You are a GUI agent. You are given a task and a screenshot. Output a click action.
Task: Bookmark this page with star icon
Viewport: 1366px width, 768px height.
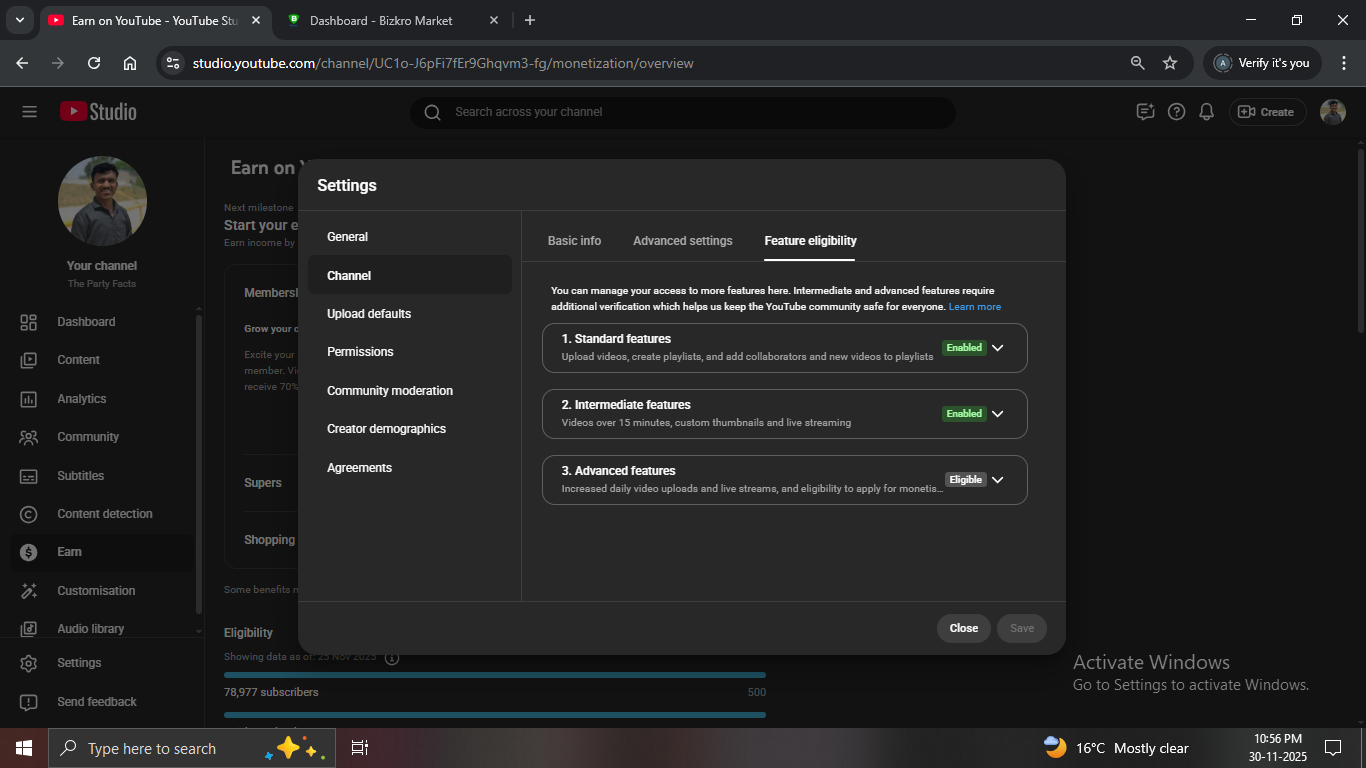pos(1170,63)
